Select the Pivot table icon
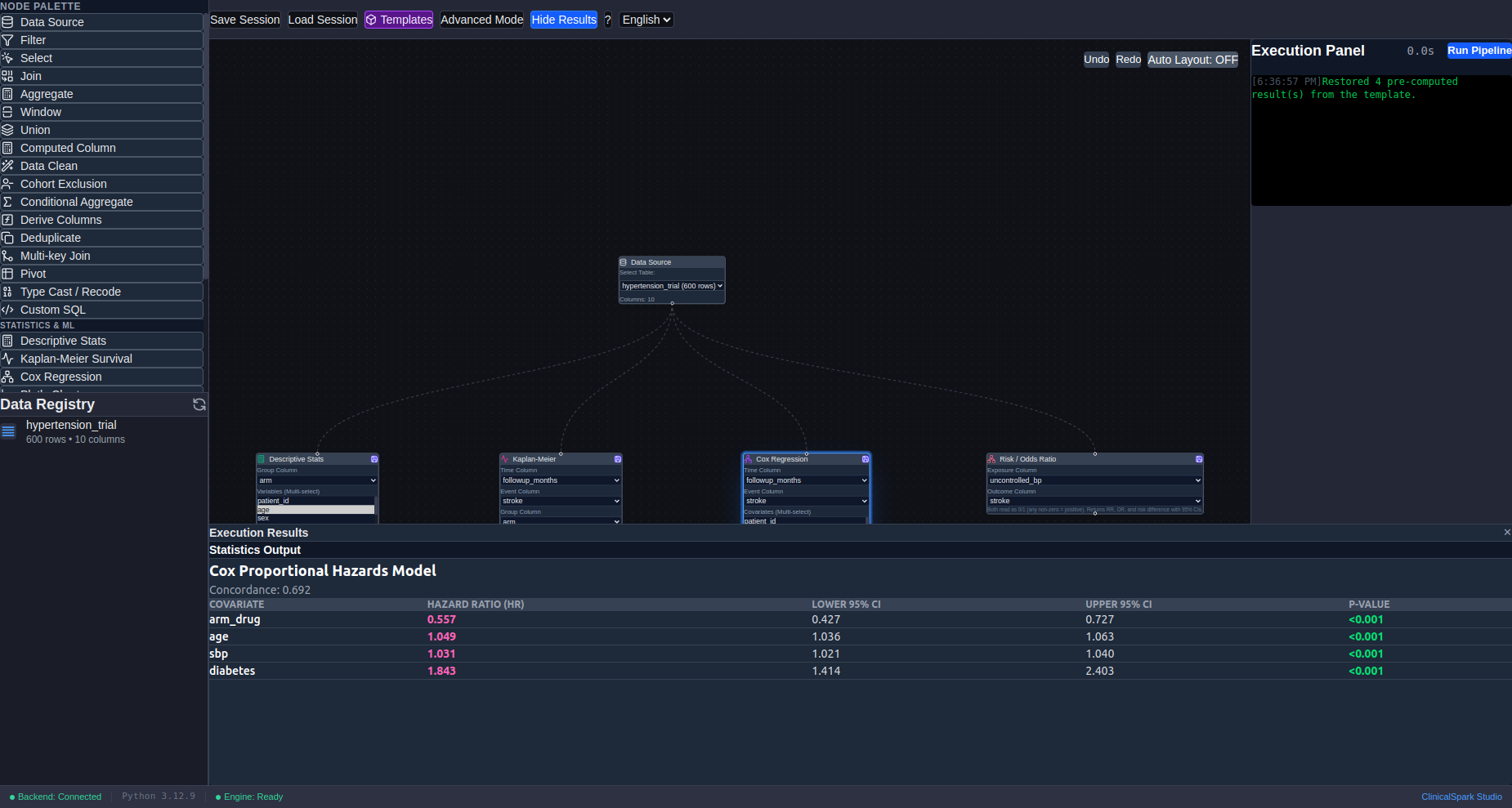Image resolution: width=1512 pixels, height=808 pixels. pos(7,274)
